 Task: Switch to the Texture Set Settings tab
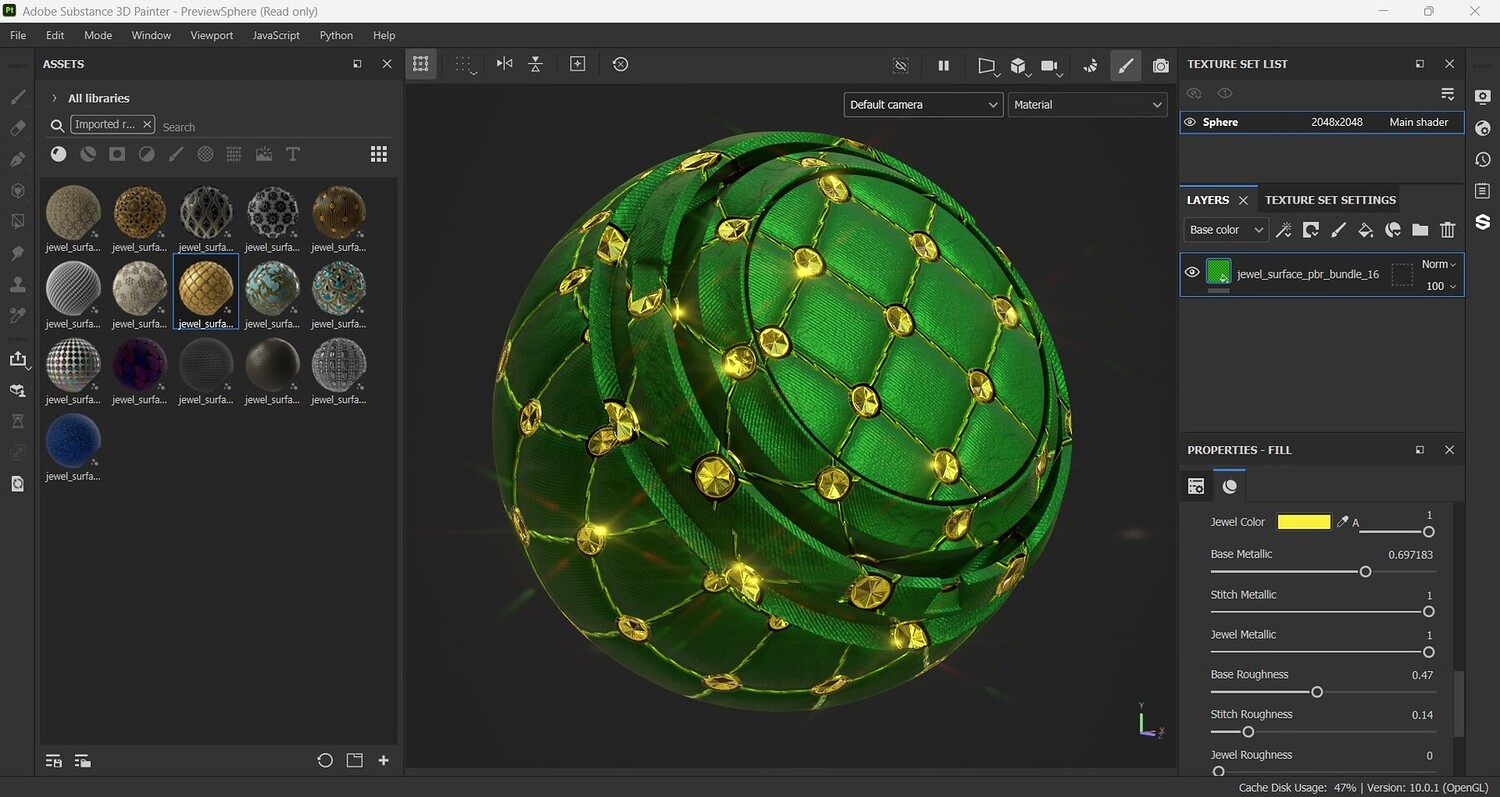pyautogui.click(x=1330, y=200)
